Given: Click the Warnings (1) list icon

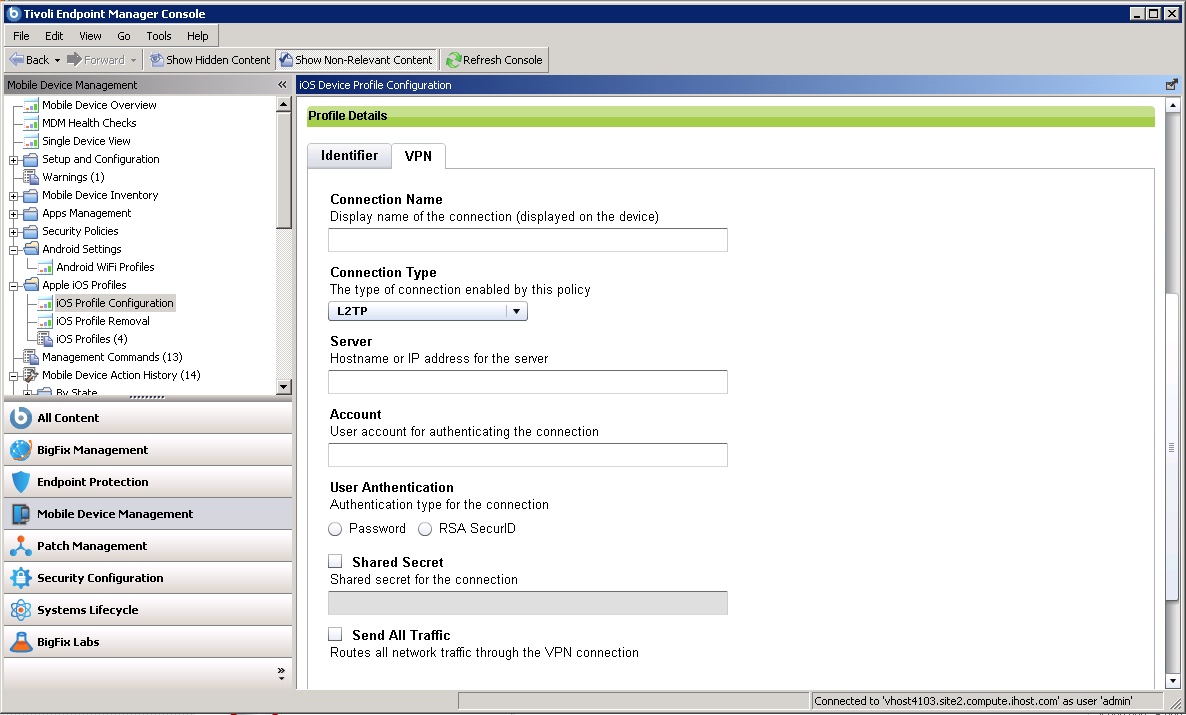Looking at the screenshot, I should [31, 177].
